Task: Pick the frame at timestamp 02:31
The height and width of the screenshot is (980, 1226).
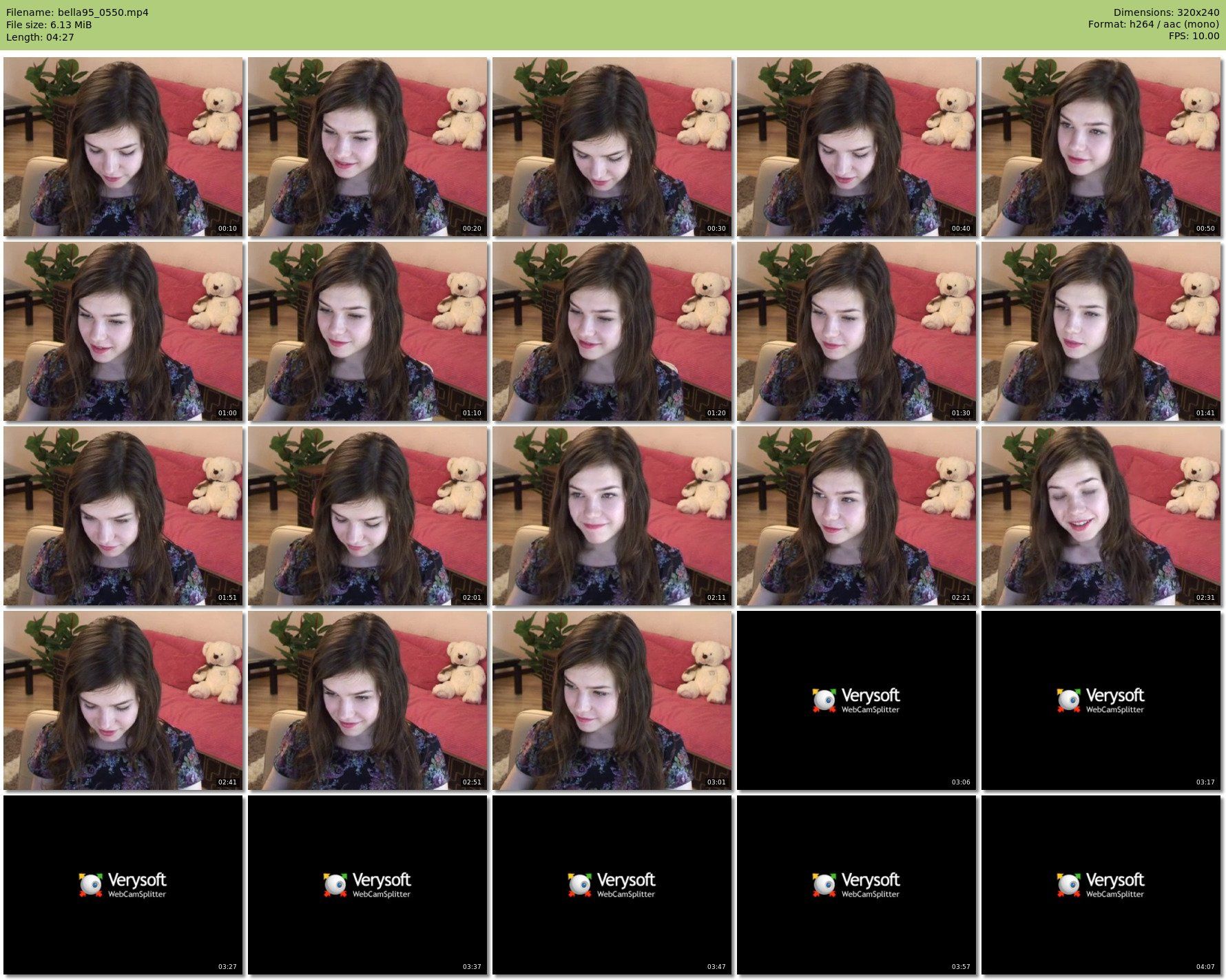Action: click(x=1101, y=516)
